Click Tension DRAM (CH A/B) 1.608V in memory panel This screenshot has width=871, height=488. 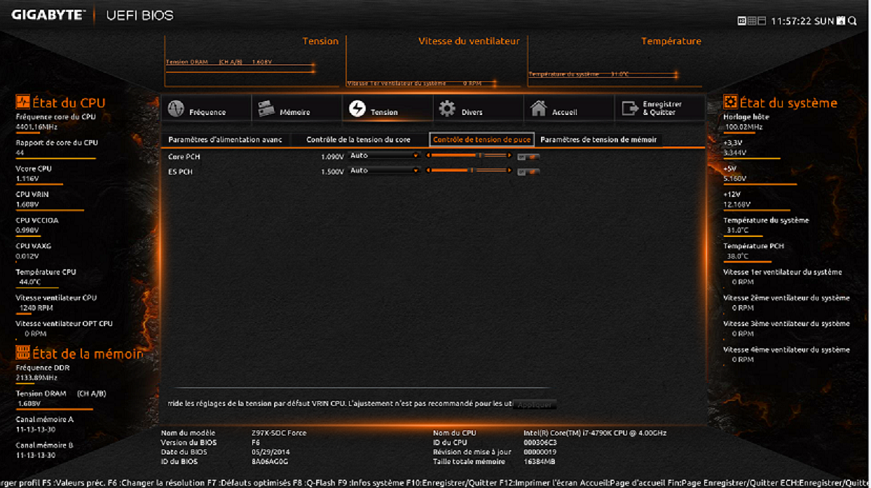[61, 399]
